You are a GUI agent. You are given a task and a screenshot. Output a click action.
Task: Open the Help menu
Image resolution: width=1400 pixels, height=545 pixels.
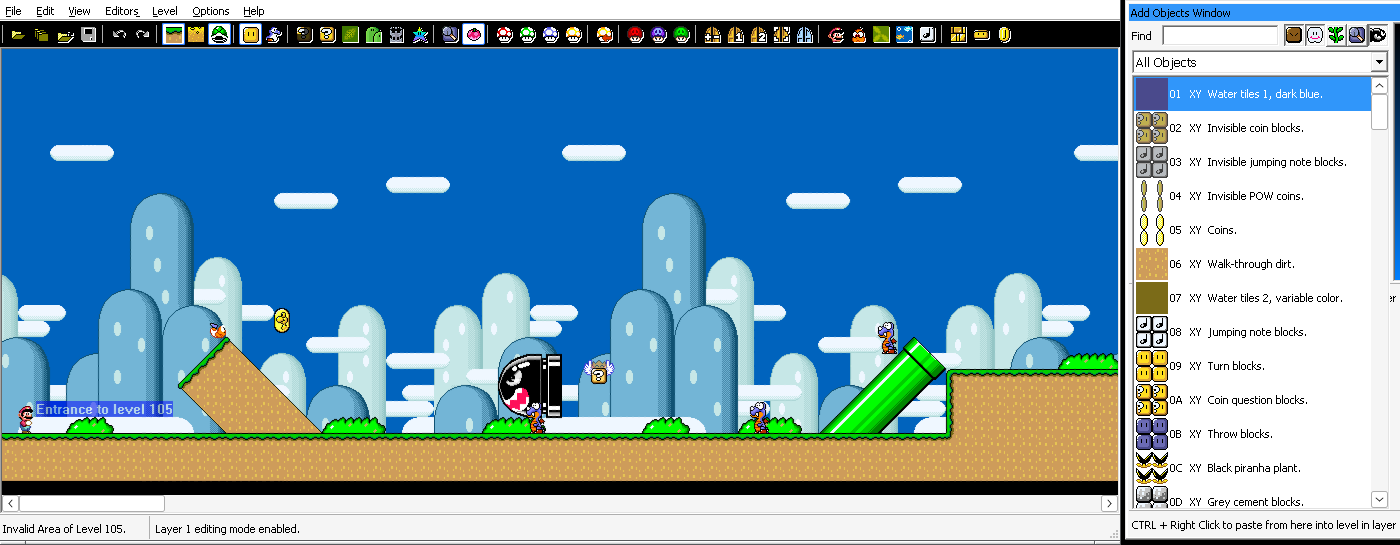(254, 11)
